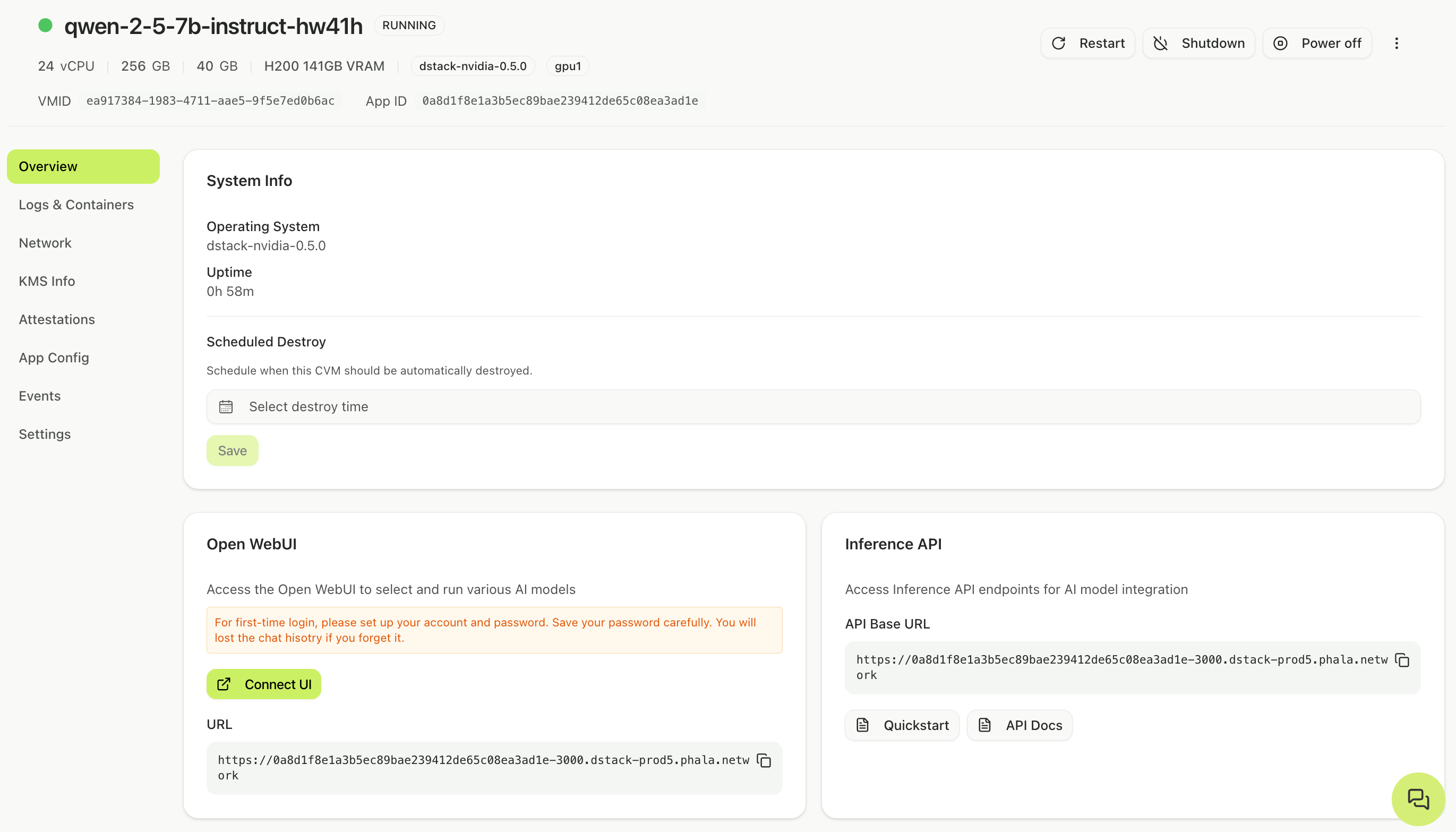Click the Save scheduled destroy button

point(232,451)
